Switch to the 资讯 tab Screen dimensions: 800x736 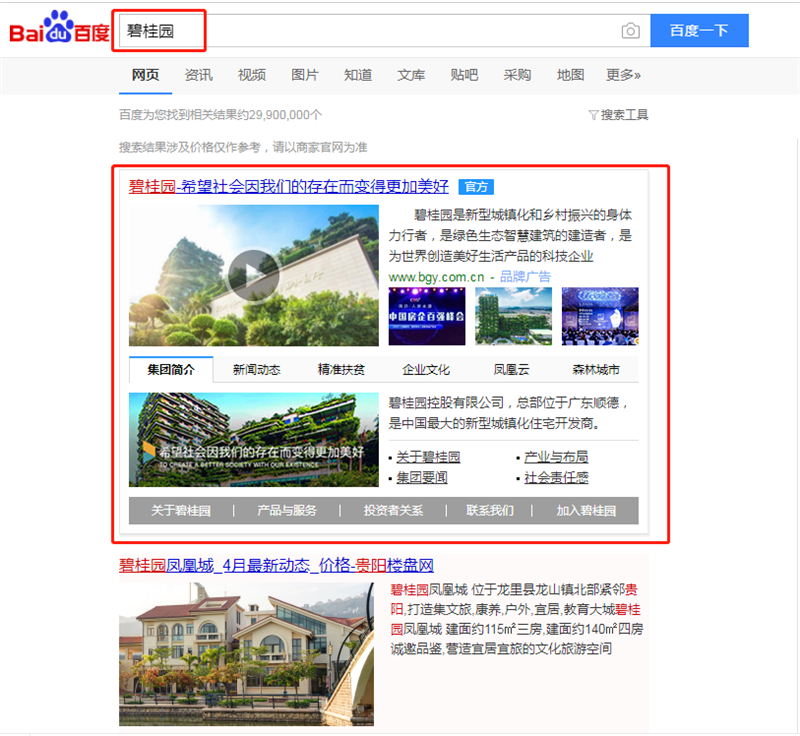pos(198,75)
